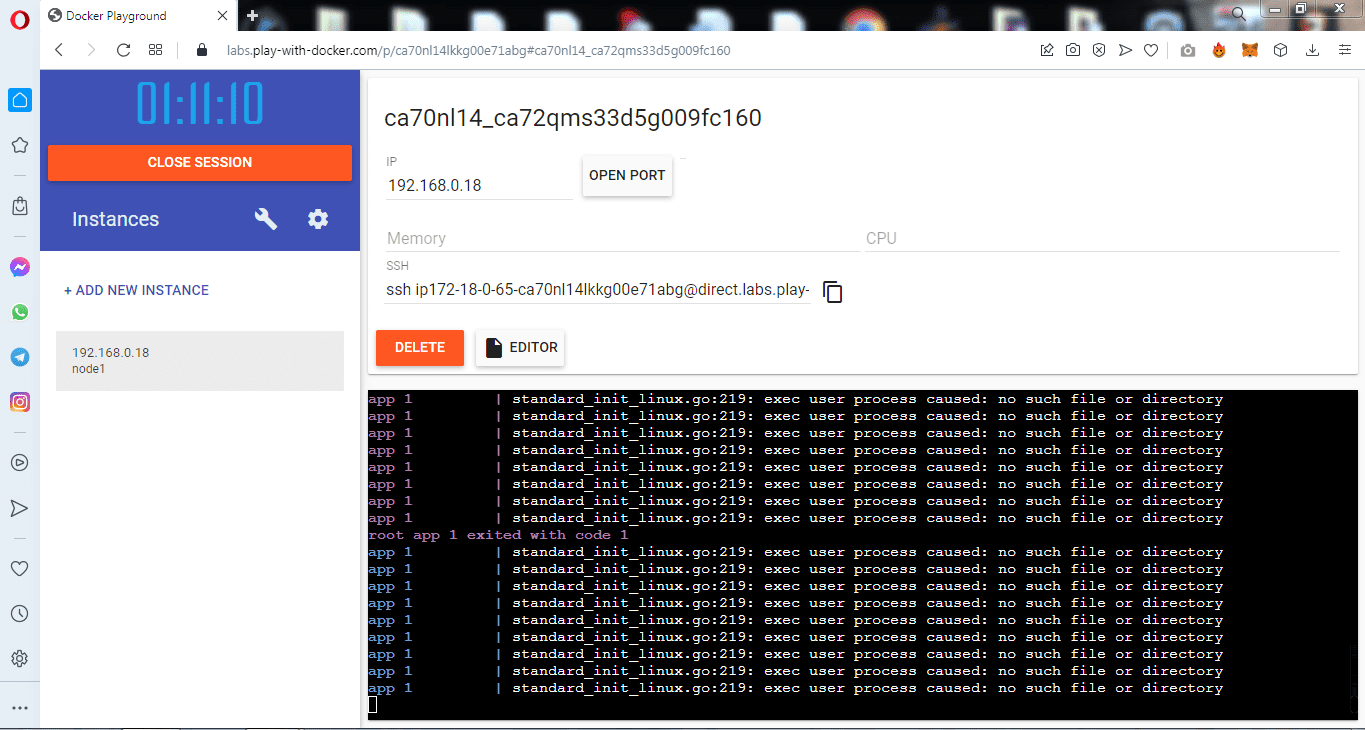Click the OPEN PORT button

tap(627, 175)
